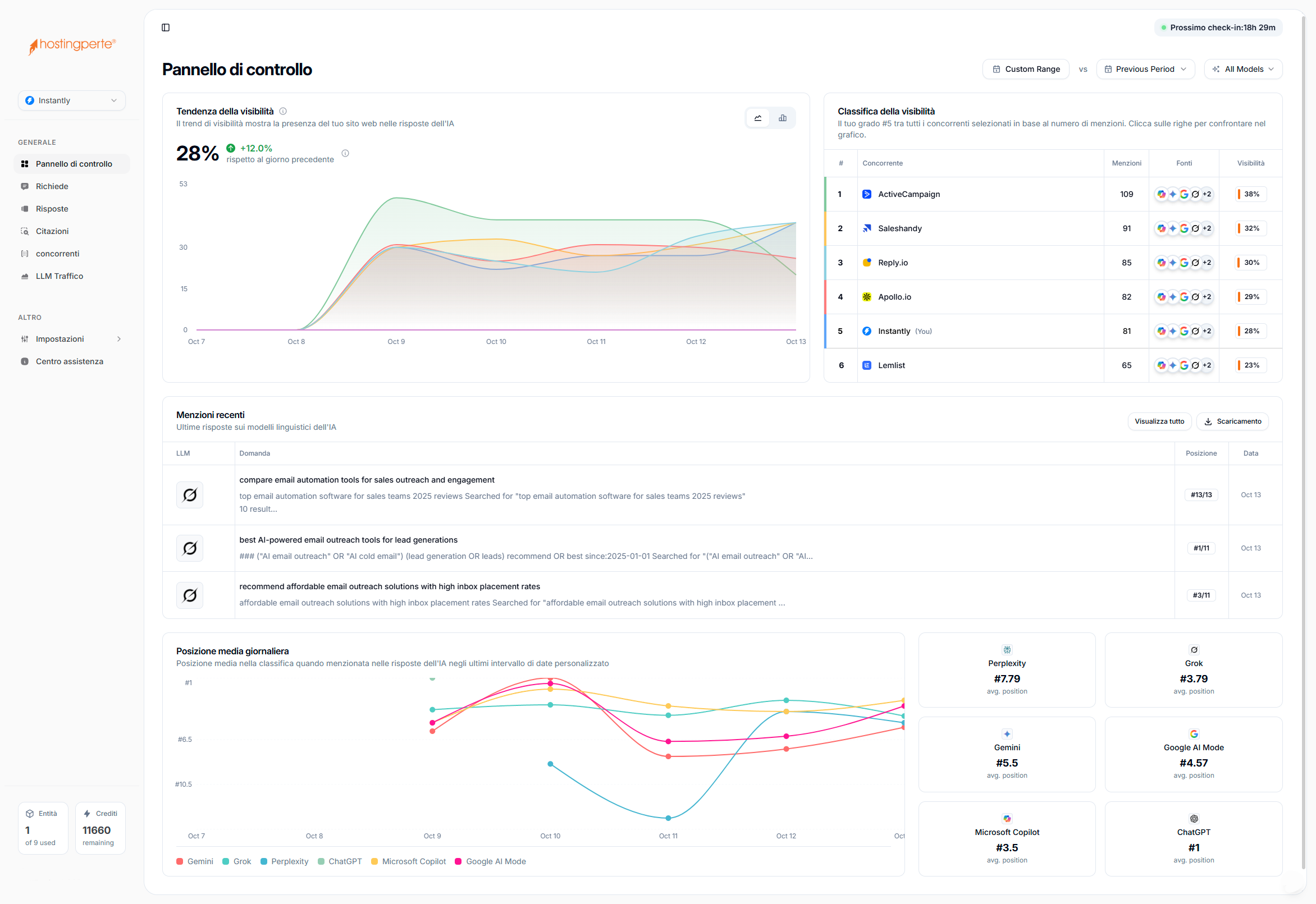The image size is (1316, 904).
Task: Click the Citazioni sidebar icon
Action: [x=24, y=231]
